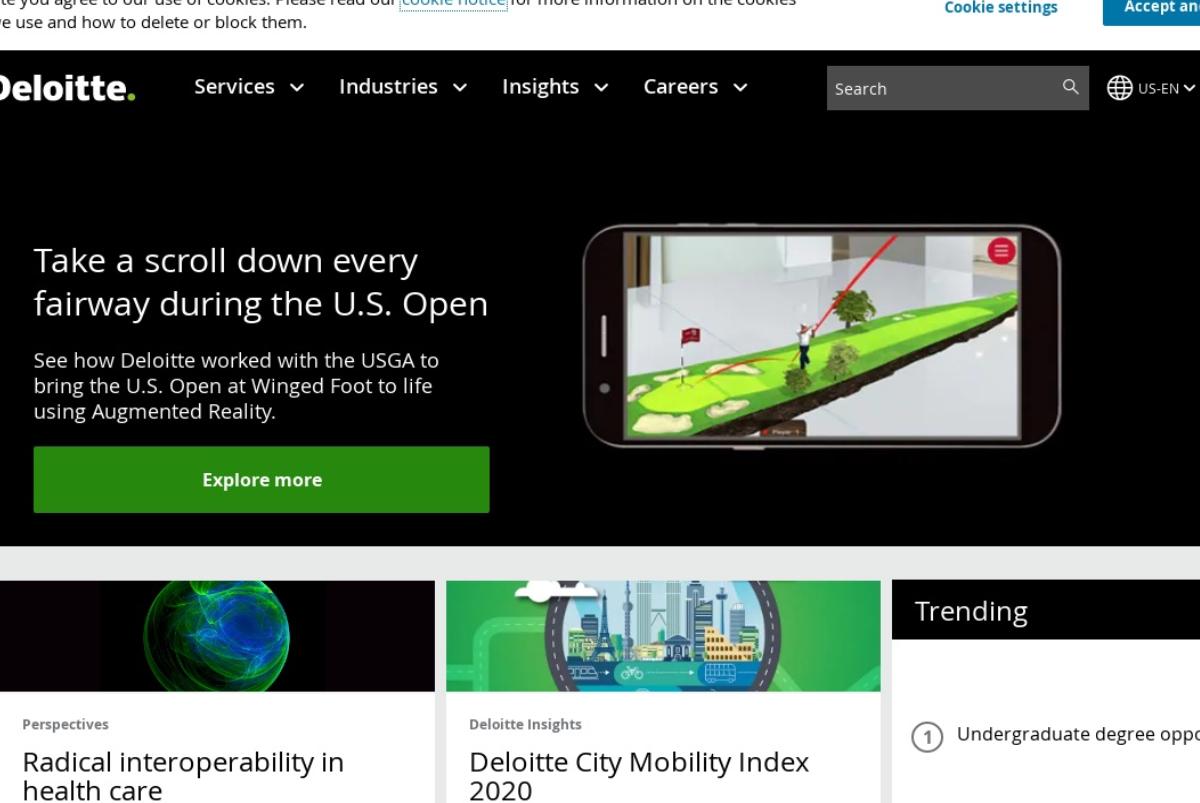Open Radical interoperability in health care article
This screenshot has width=1200, height=803.
tap(183, 776)
